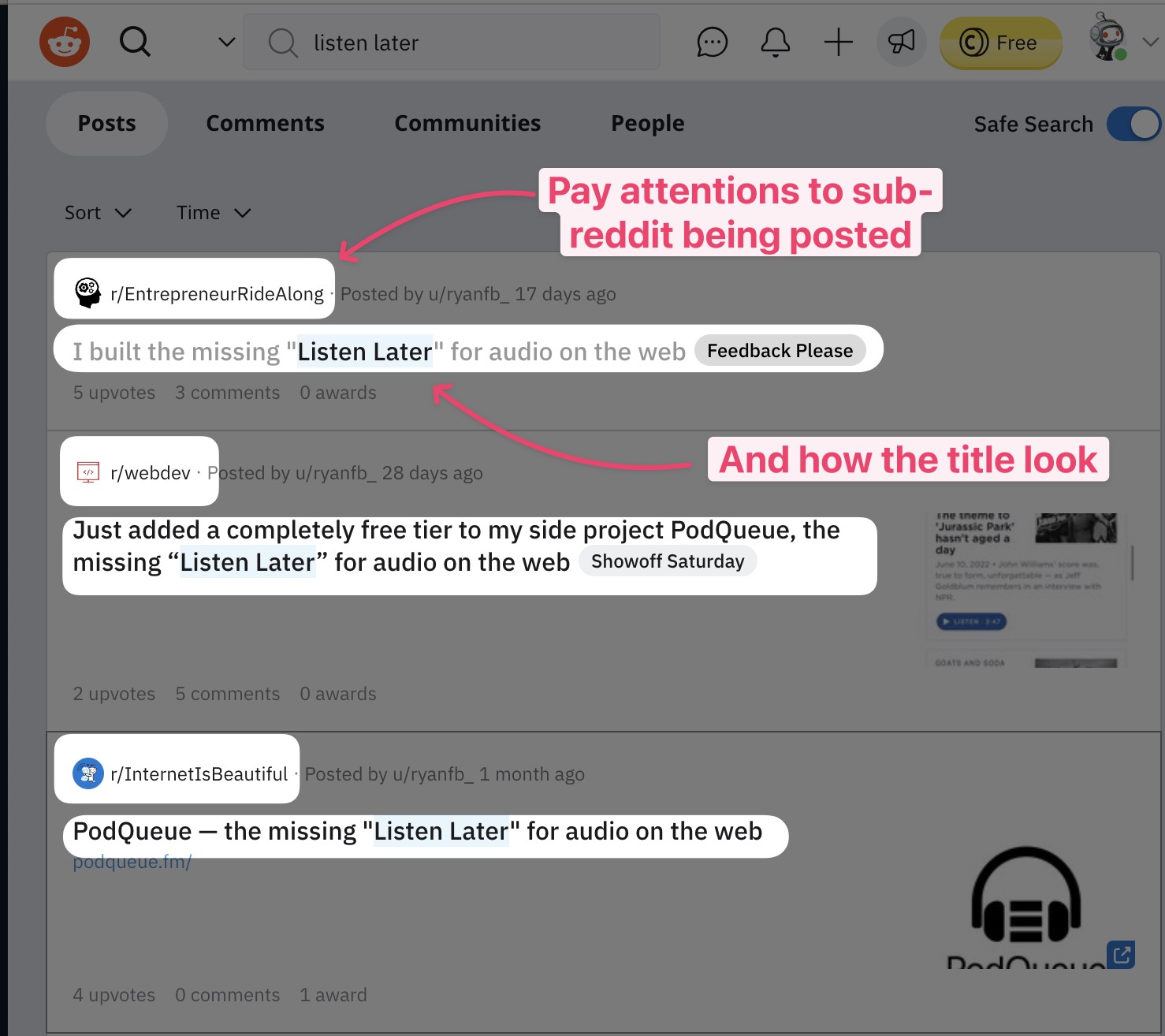Open the user avatar account menu
This screenshot has height=1036, width=1165.
pyautogui.click(x=1108, y=38)
